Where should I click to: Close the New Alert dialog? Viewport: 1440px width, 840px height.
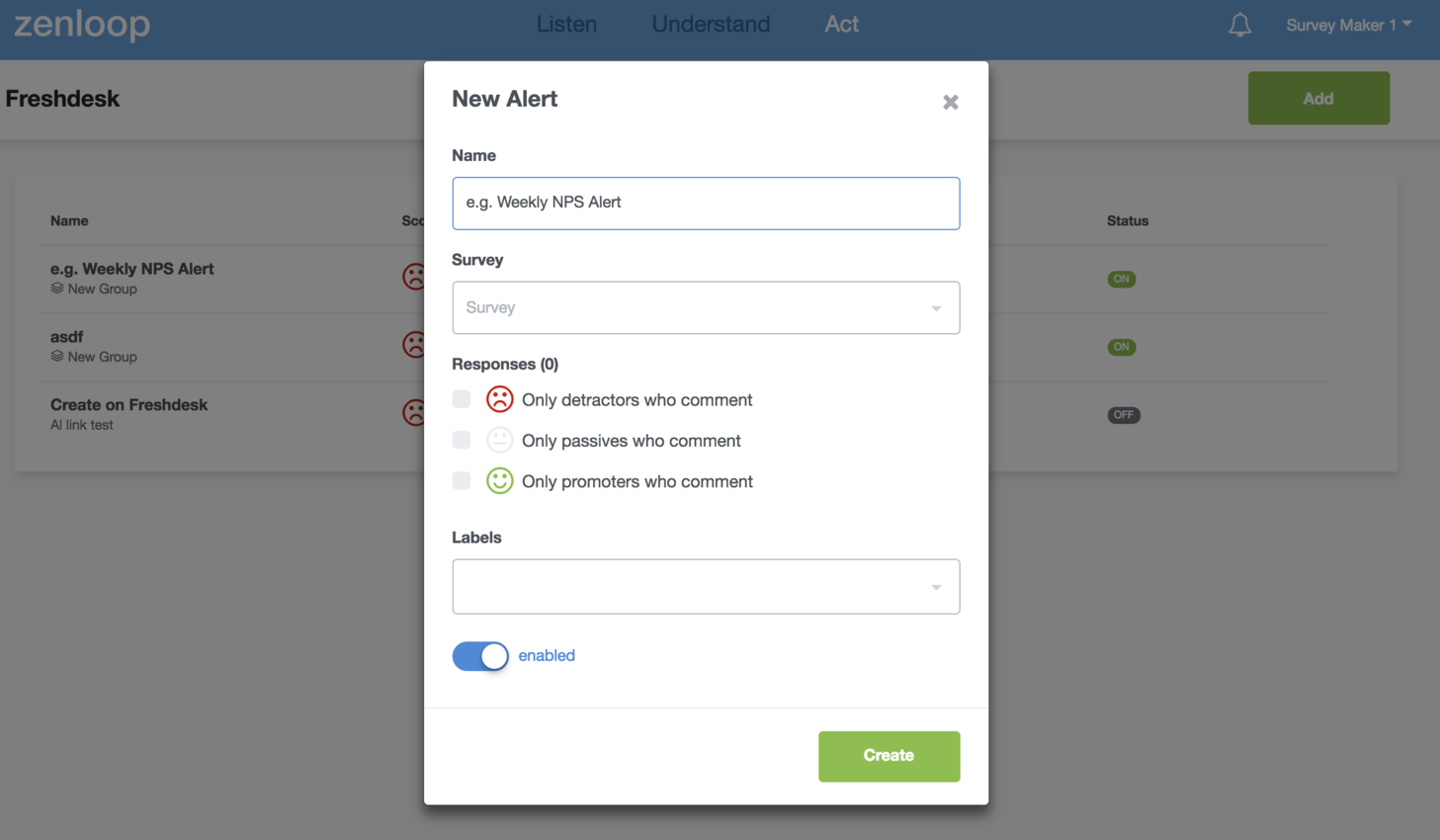(x=950, y=102)
